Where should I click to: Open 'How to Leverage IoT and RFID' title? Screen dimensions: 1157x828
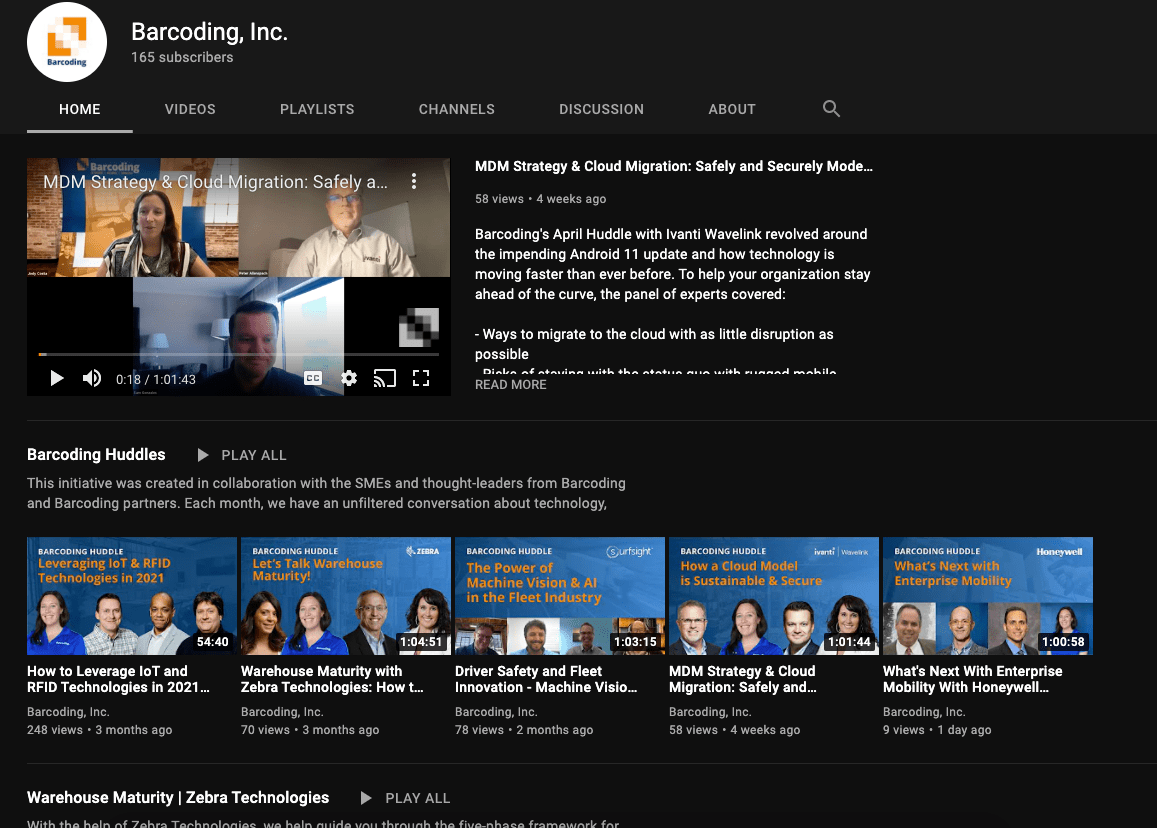tap(118, 679)
